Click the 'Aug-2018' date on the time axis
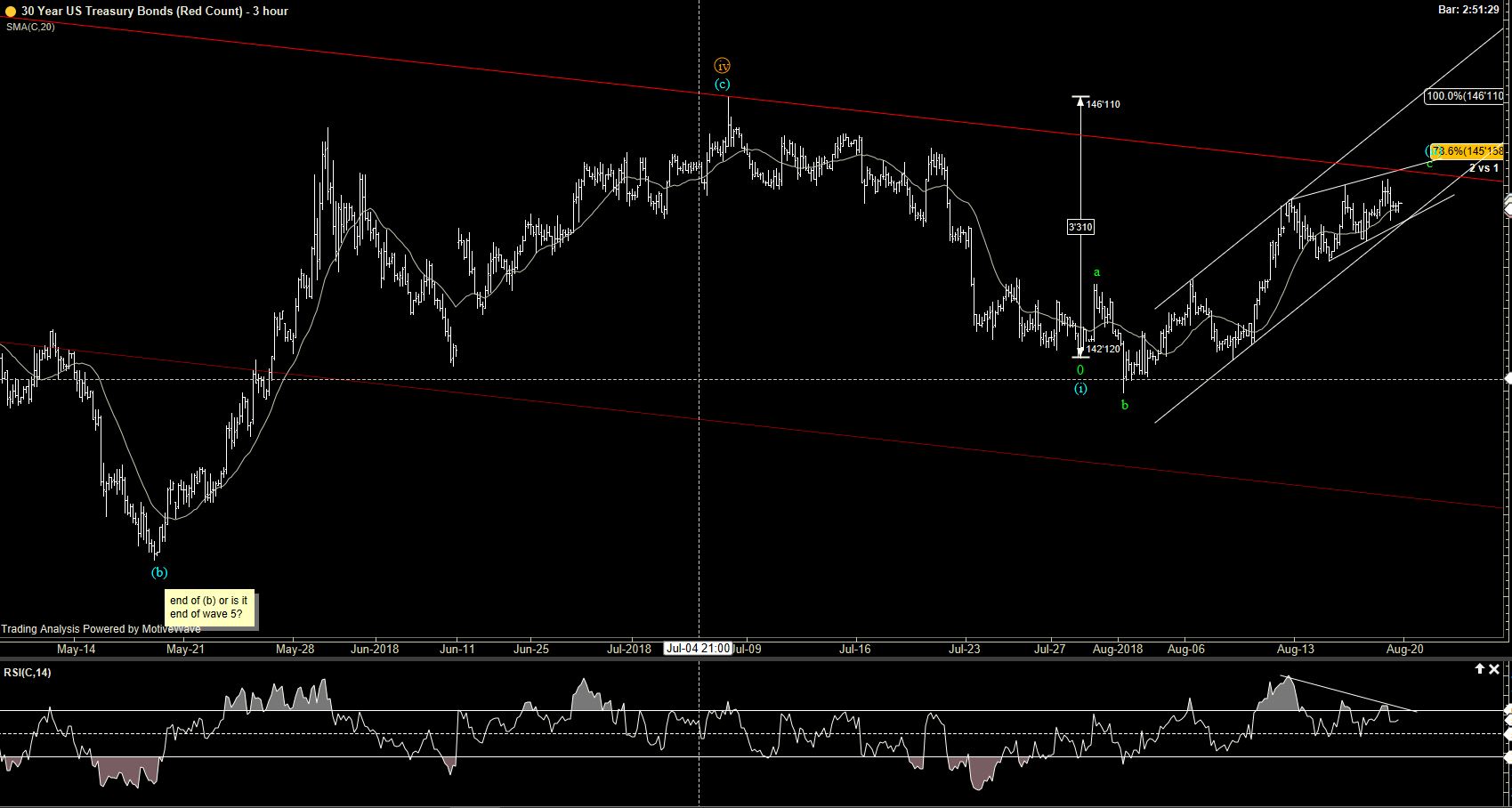The width and height of the screenshot is (1512, 808). point(1118,649)
